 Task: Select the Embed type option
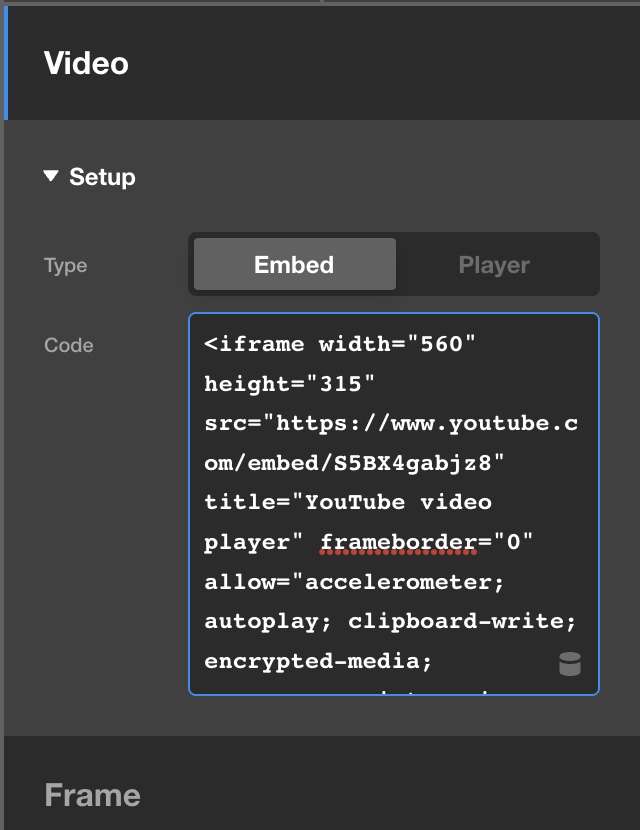tap(294, 265)
